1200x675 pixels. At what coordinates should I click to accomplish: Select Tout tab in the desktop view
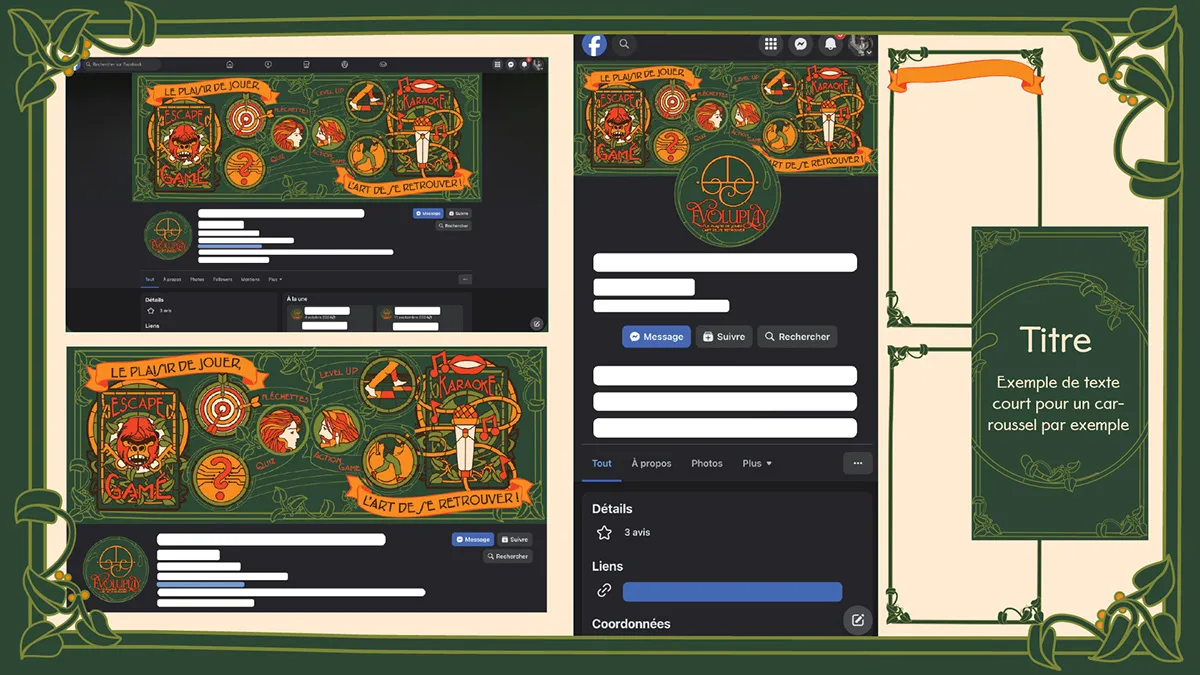pyautogui.click(x=149, y=279)
